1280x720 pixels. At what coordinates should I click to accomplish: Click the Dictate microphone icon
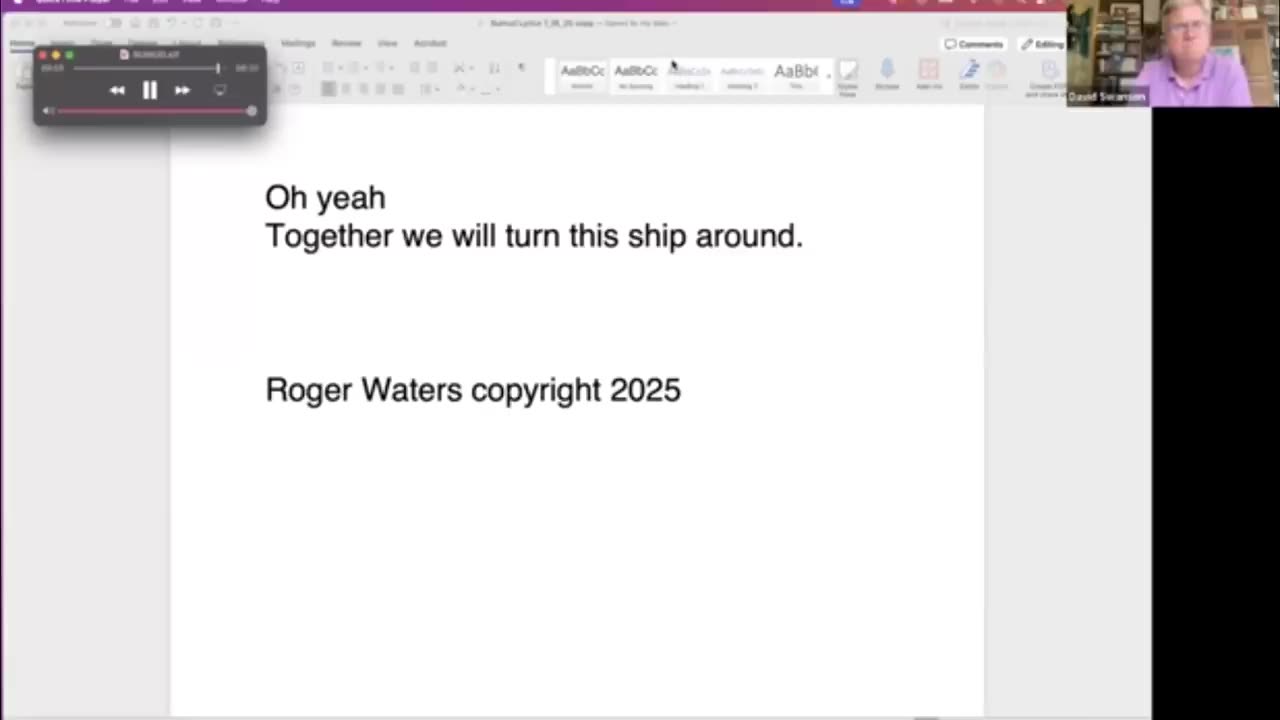(887, 75)
